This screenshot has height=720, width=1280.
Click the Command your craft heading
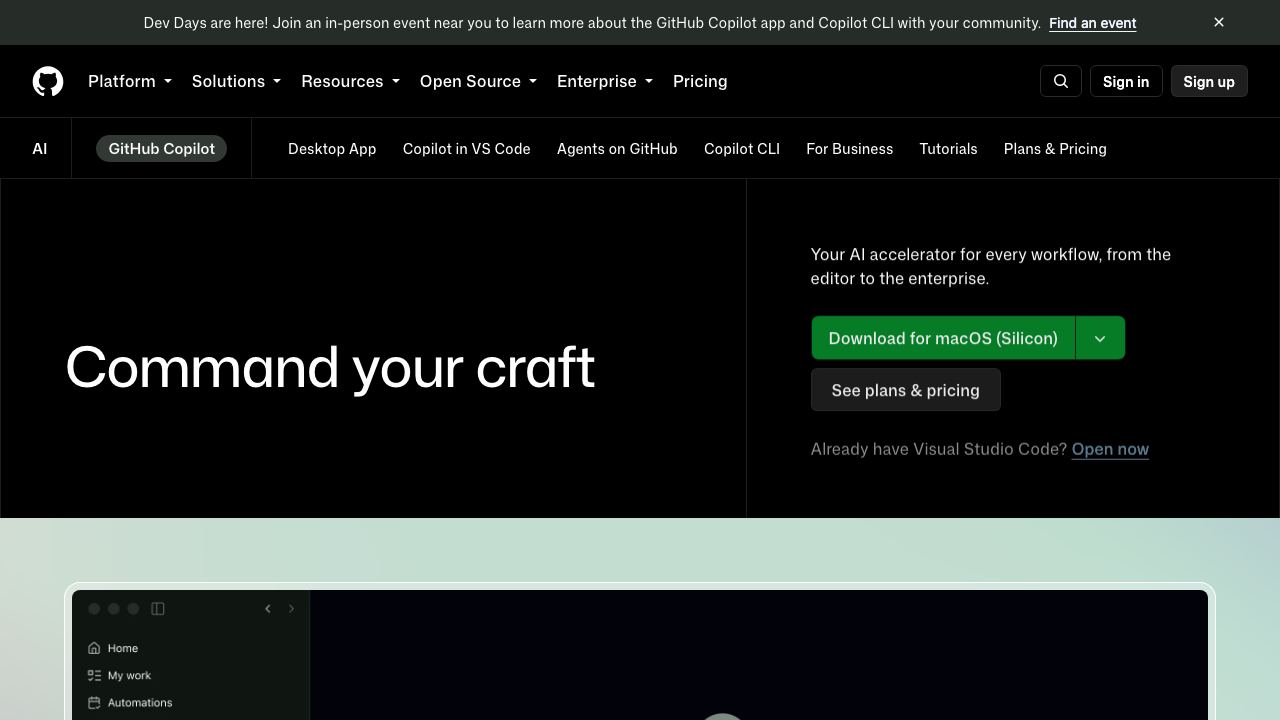[330, 368]
